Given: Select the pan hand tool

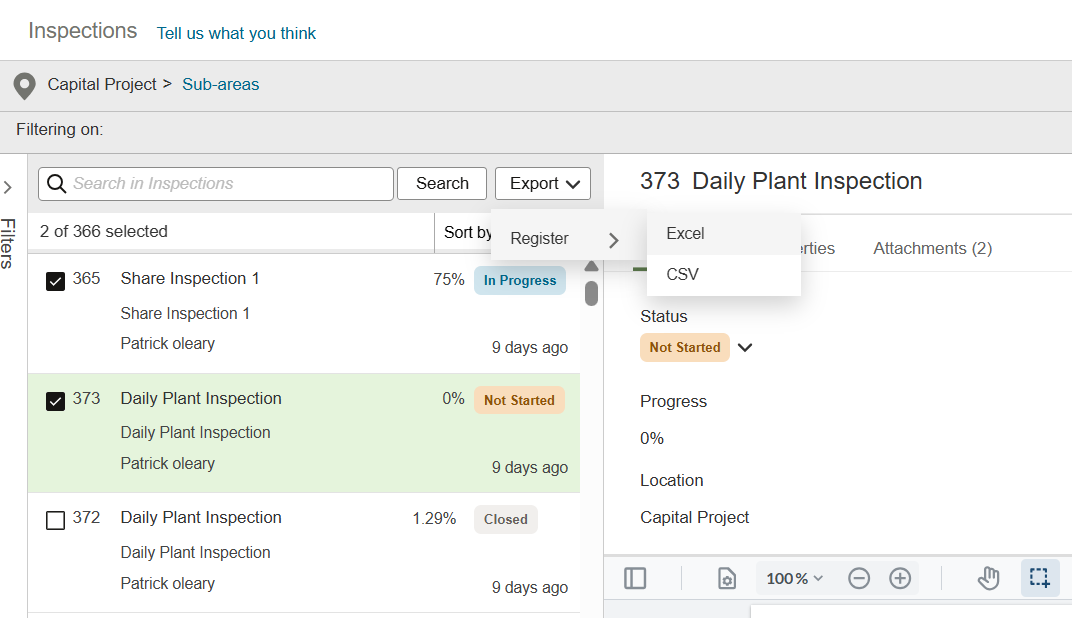Looking at the screenshot, I should click(x=989, y=578).
